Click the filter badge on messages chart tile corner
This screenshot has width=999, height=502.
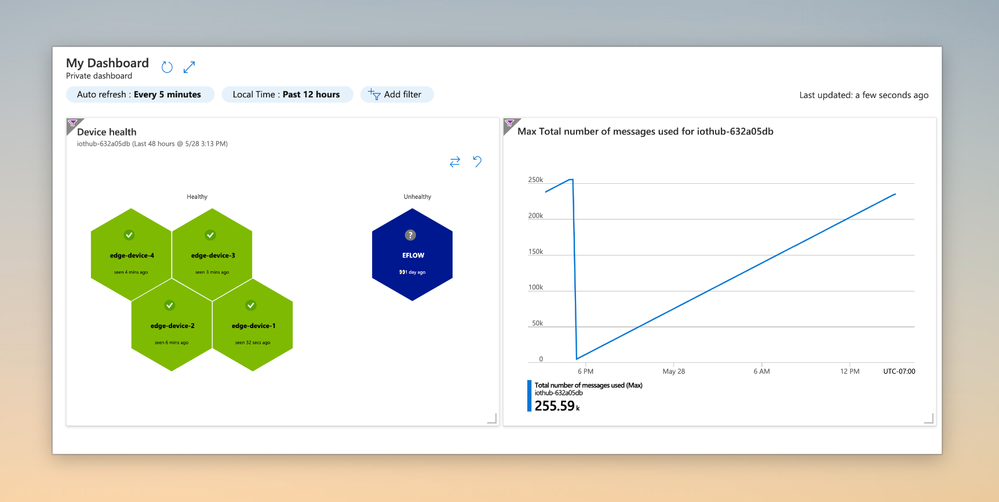point(509,124)
